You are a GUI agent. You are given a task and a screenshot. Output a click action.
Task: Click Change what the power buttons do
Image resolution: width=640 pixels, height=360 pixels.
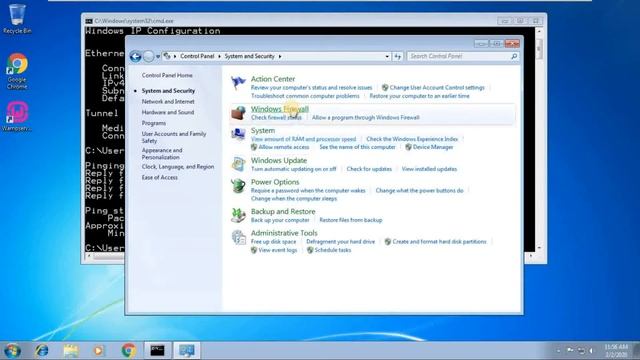coord(419,191)
